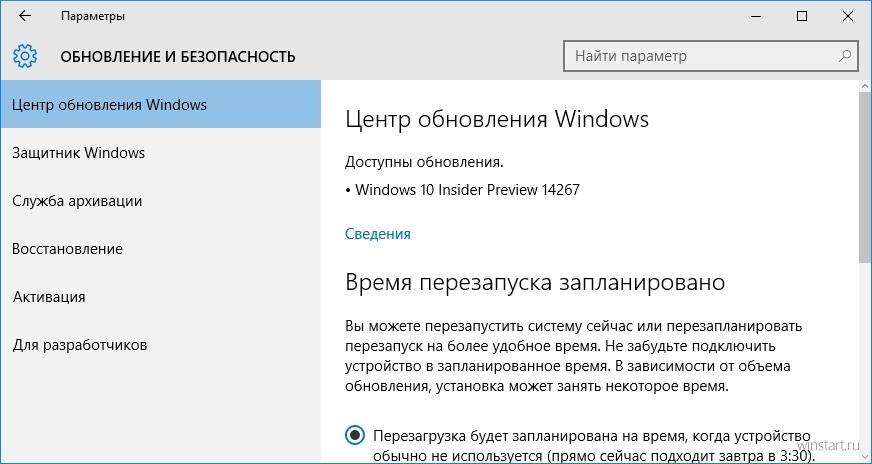
Task: Click the ОБНОВЛЕНИЕ И БЕЗОПАСНОСТЬ header title
Action: [178, 56]
